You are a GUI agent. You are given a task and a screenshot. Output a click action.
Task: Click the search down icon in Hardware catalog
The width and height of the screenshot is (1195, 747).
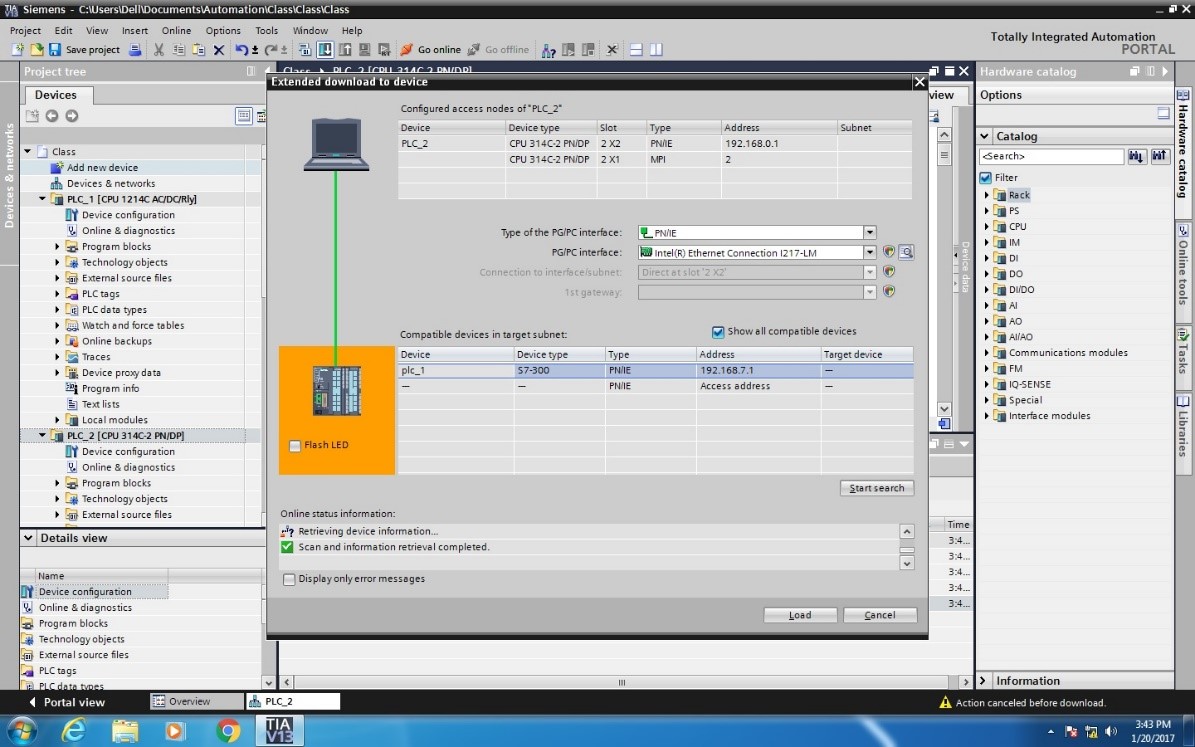(x=1136, y=156)
